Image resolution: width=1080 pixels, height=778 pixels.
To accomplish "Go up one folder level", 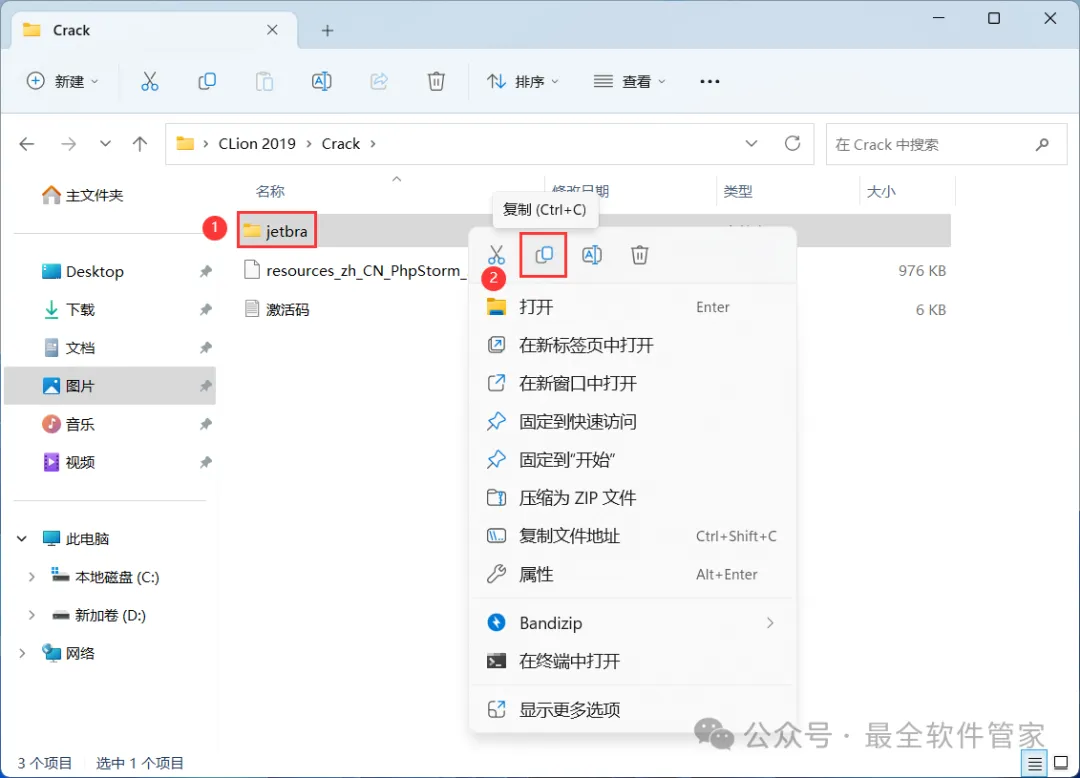I will coord(140,144).
